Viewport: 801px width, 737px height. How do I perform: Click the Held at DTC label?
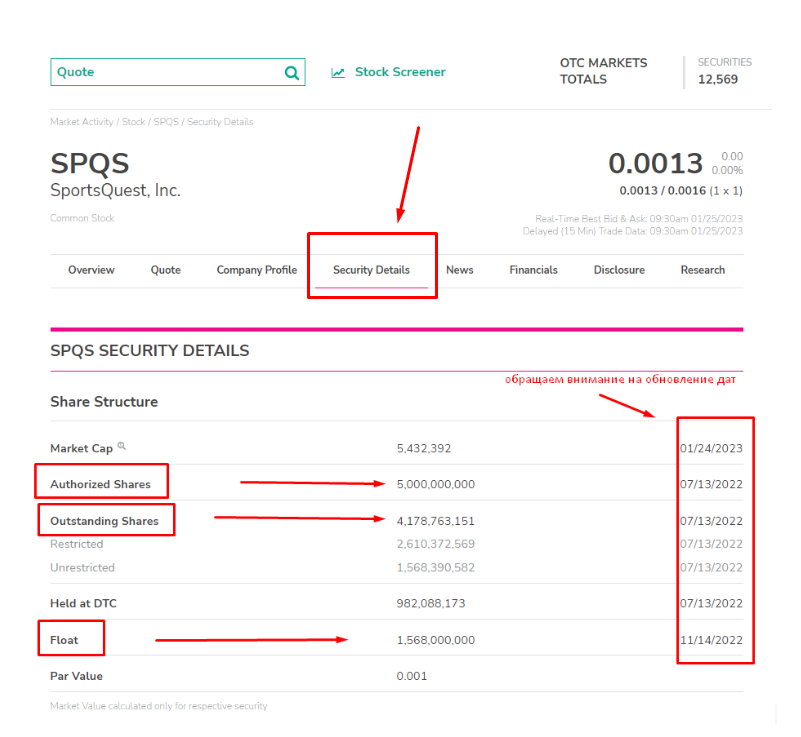click(83, 604)
